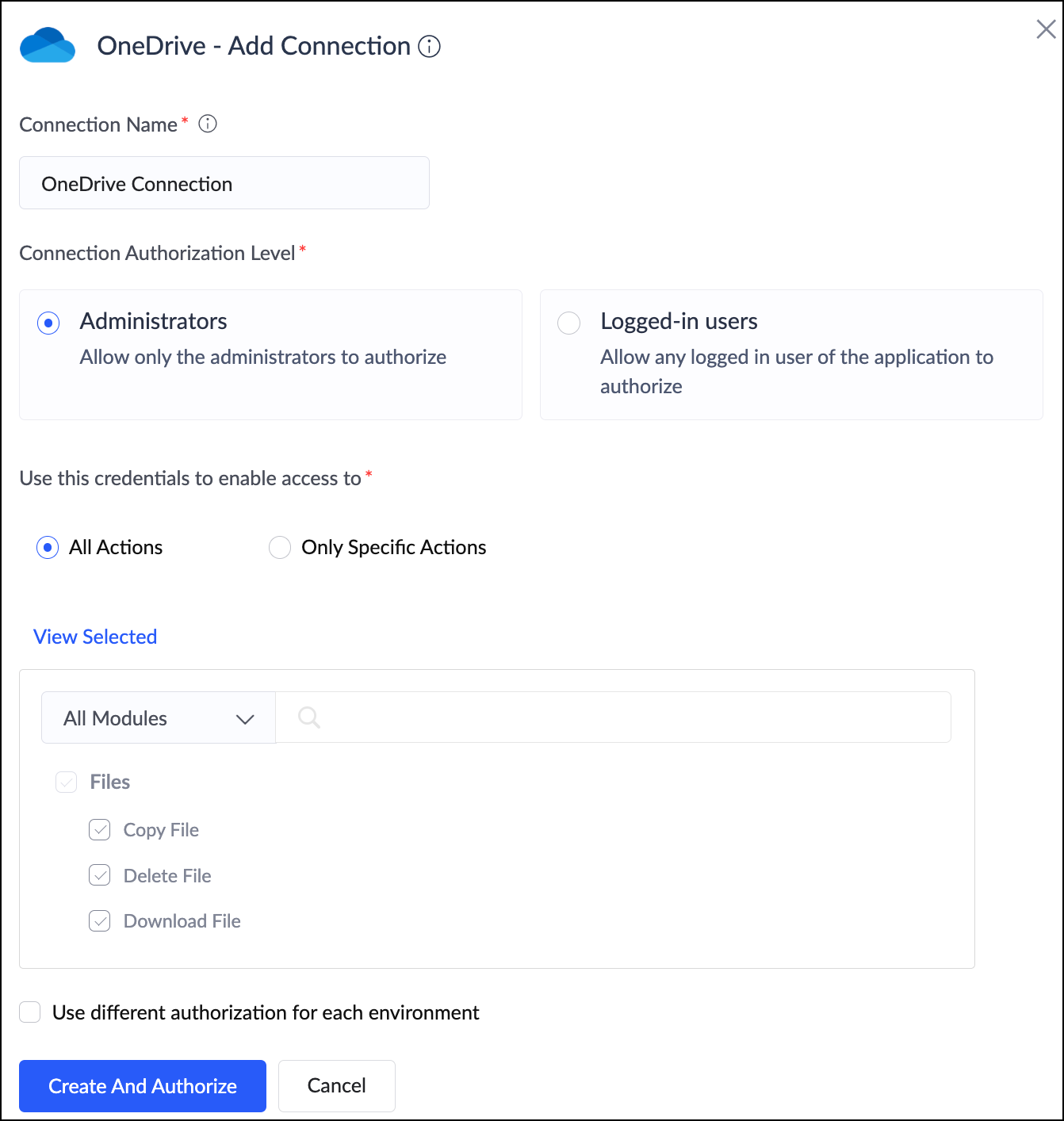
Task: Close the Add Connection dialog
Action: point(1046,29)
